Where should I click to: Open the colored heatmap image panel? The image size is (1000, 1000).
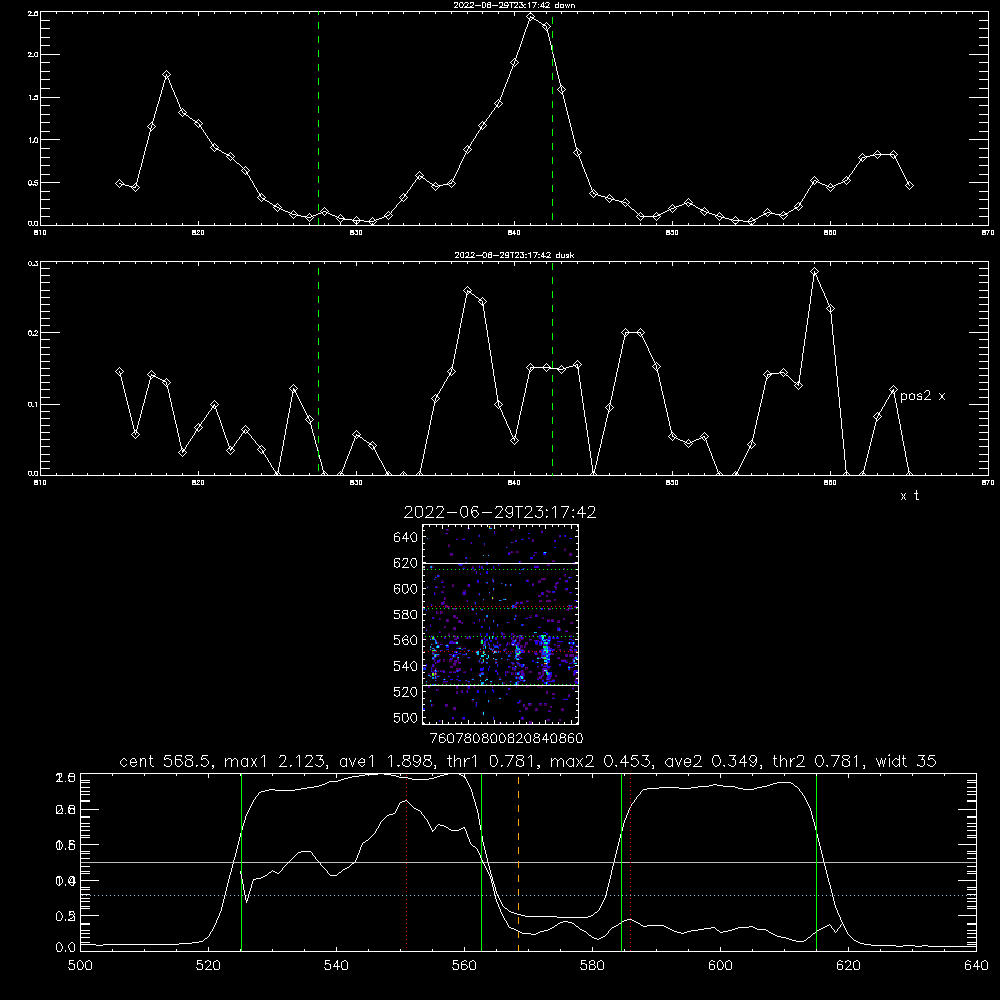500,624
